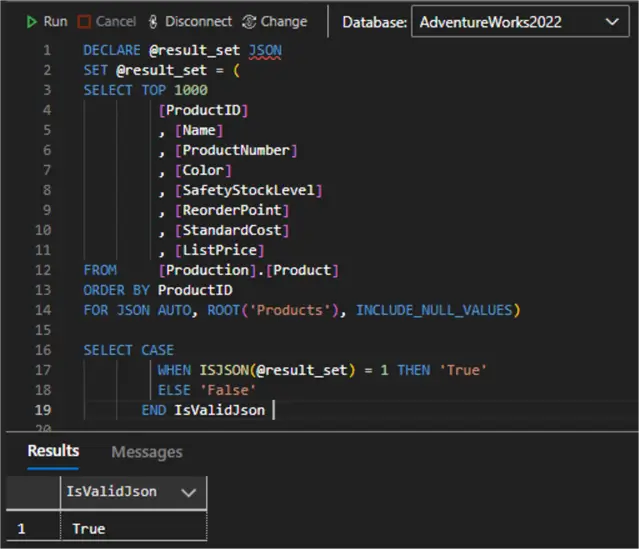Click the [ProductNumber] column in code
Image resolution: width=639 pixels, height=549 pixels.
click(x=236, y=150)
